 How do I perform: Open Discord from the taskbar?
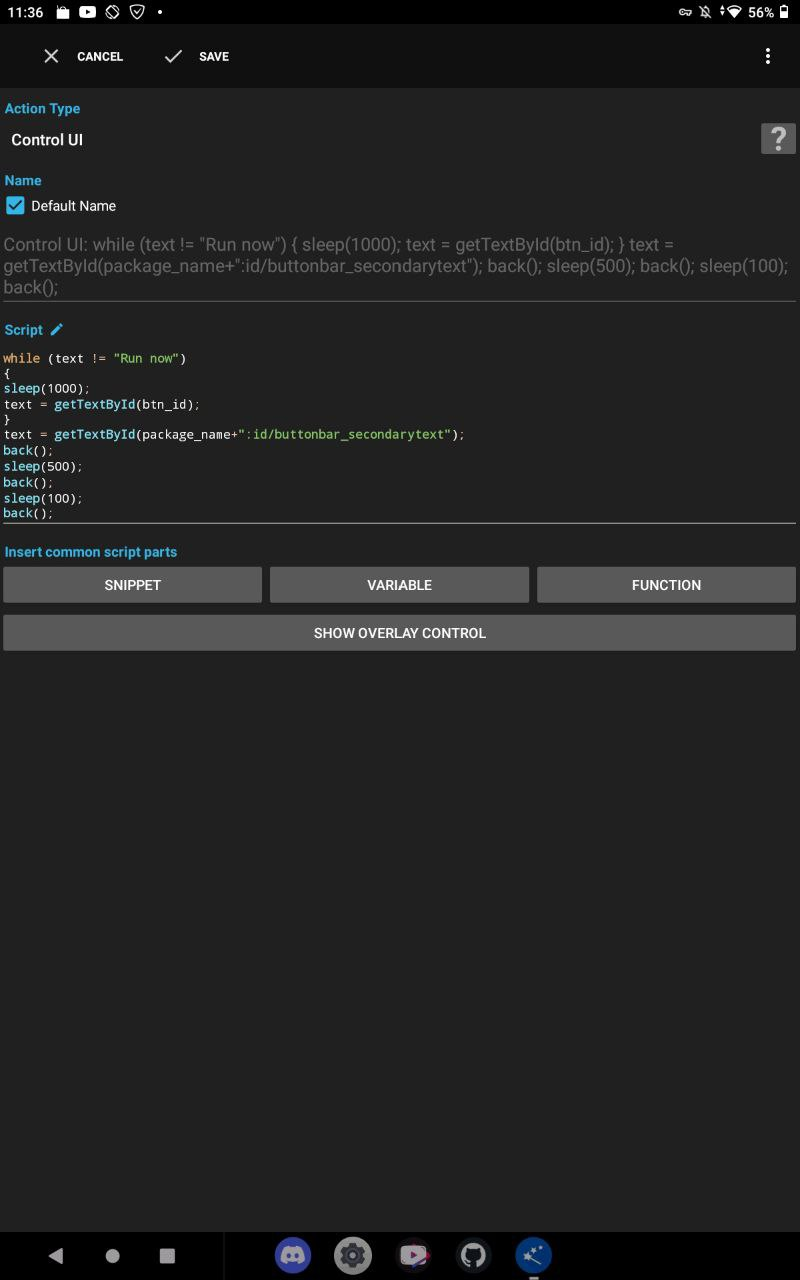[293, 1255]
